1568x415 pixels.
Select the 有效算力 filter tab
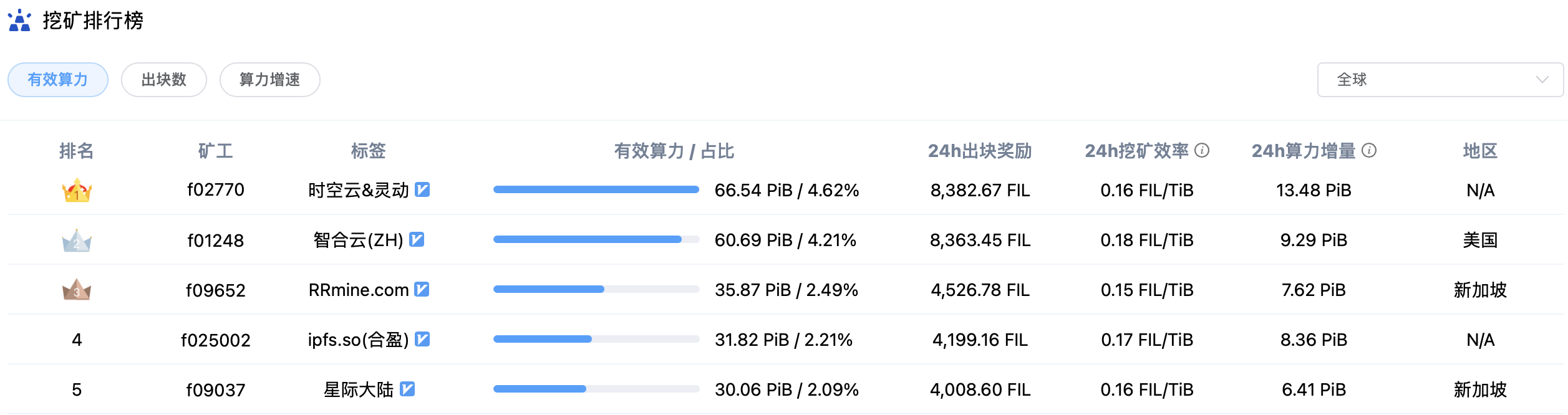point(58,80)
